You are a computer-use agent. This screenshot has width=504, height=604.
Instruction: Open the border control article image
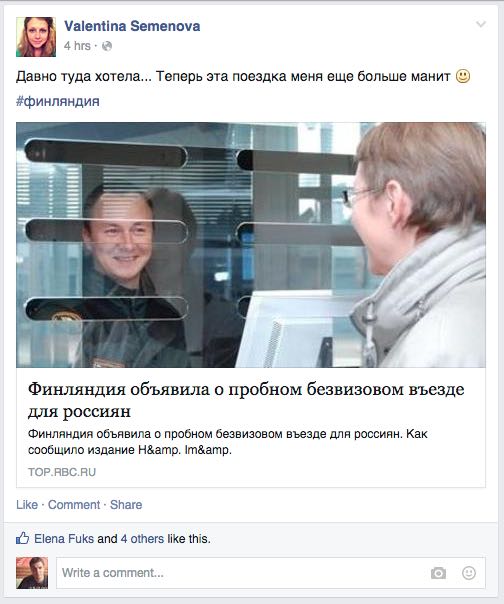(x=251, y=245)
